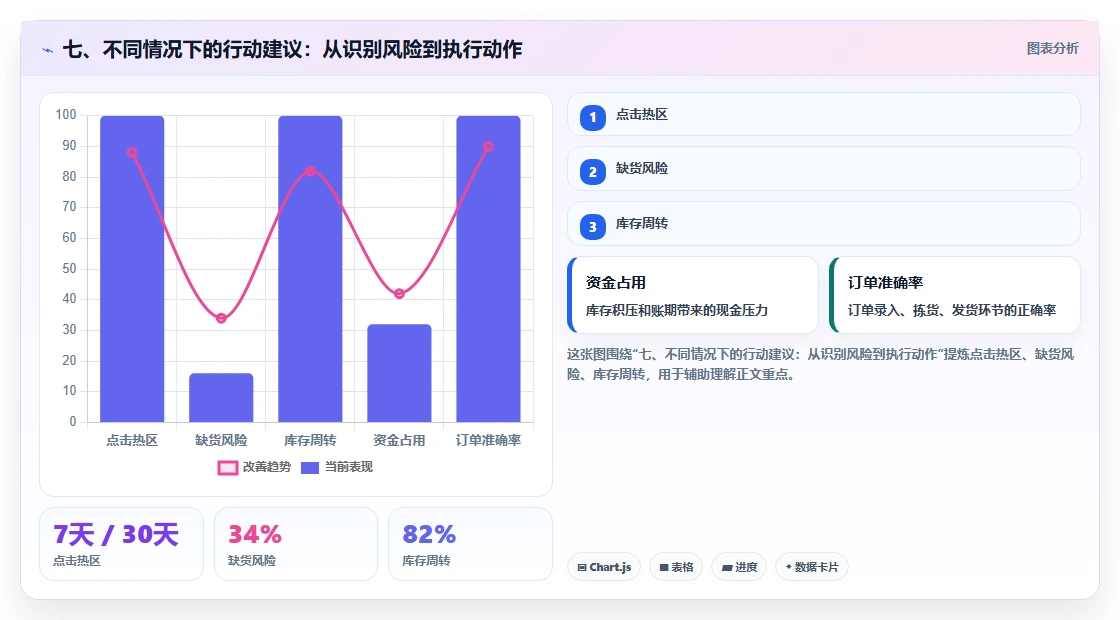Click the 订单准确率 x-axis label

click(489, 441)
